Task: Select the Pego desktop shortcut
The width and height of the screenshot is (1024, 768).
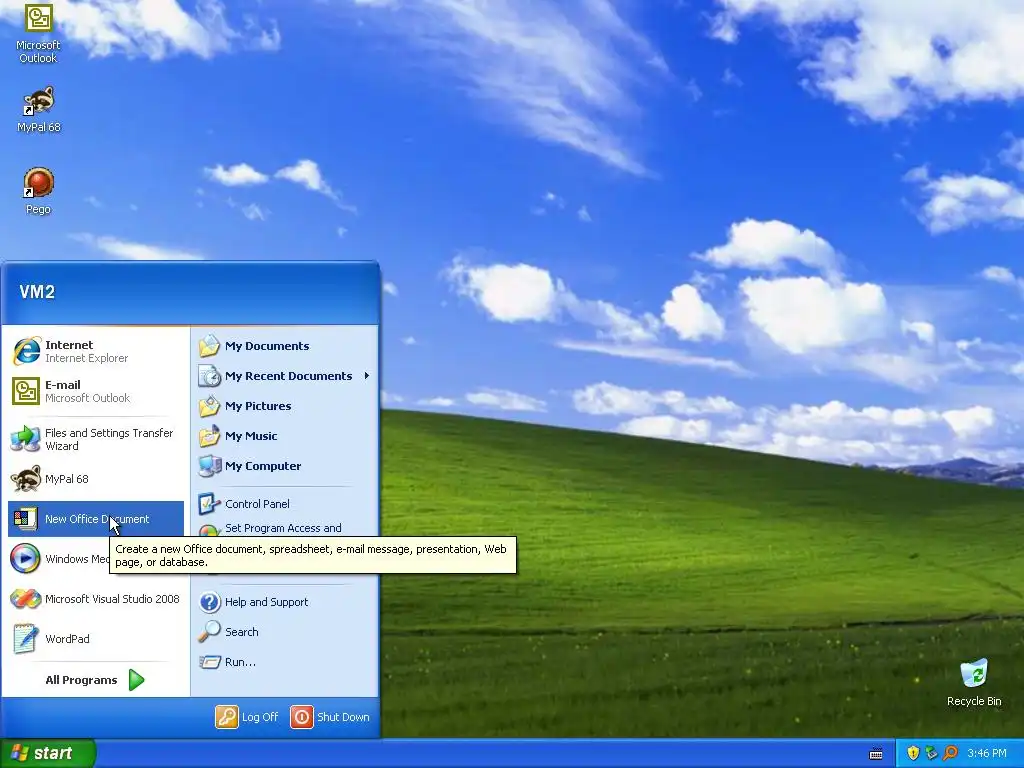Action: pos(38,191)
